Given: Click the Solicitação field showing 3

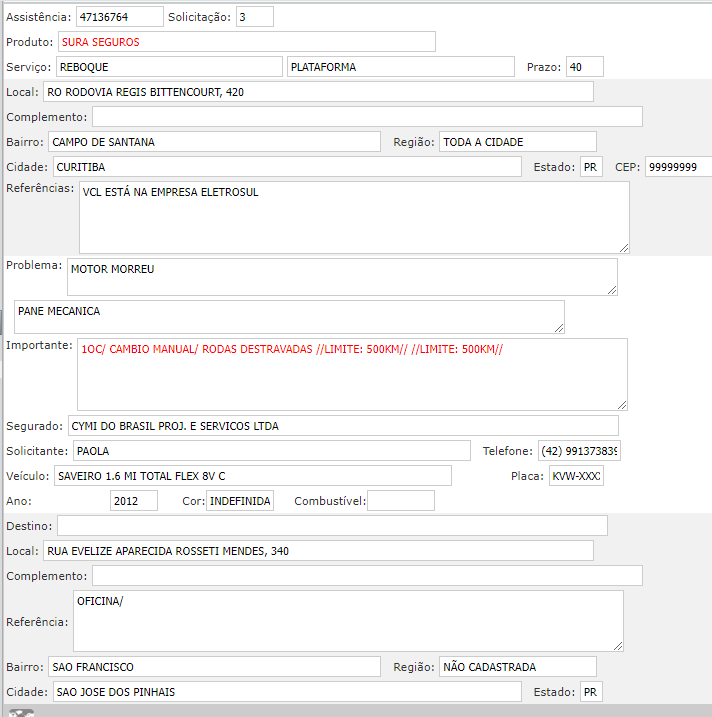Looking at the screenshot, I should [254, 17].
